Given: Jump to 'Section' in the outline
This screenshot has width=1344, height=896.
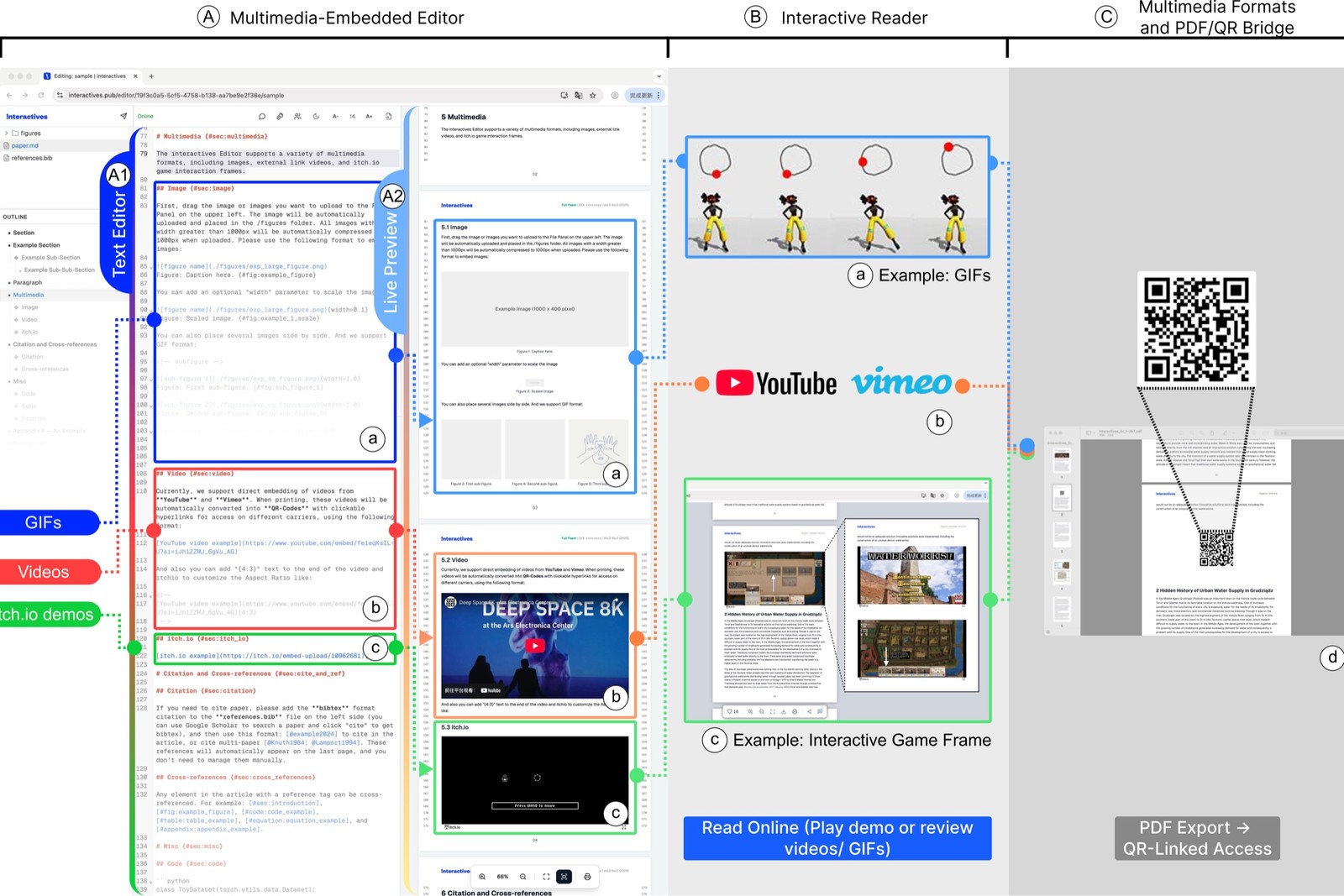Looking at the screenshot, I should (24, 233).
